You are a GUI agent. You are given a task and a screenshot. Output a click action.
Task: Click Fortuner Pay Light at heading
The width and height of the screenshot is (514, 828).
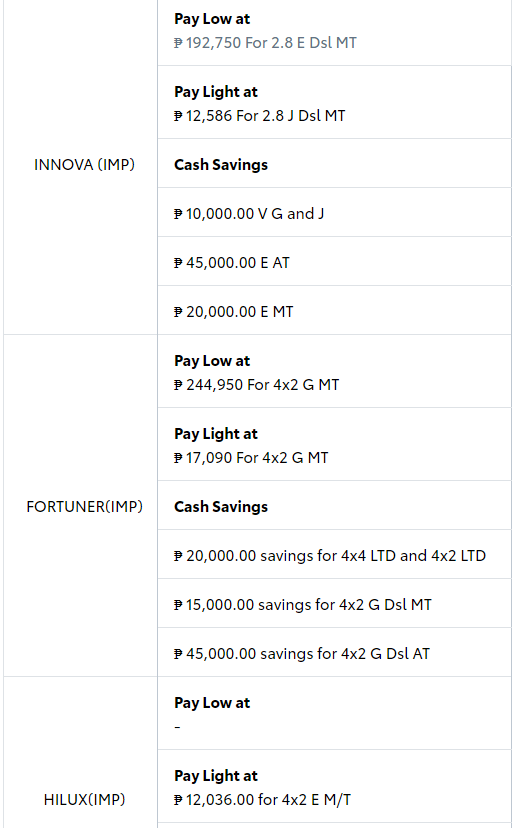click(x=216, y=434)
